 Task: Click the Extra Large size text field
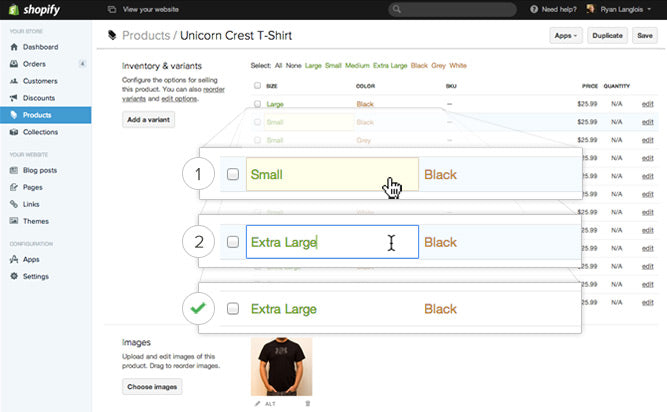(x=332, y=242)
